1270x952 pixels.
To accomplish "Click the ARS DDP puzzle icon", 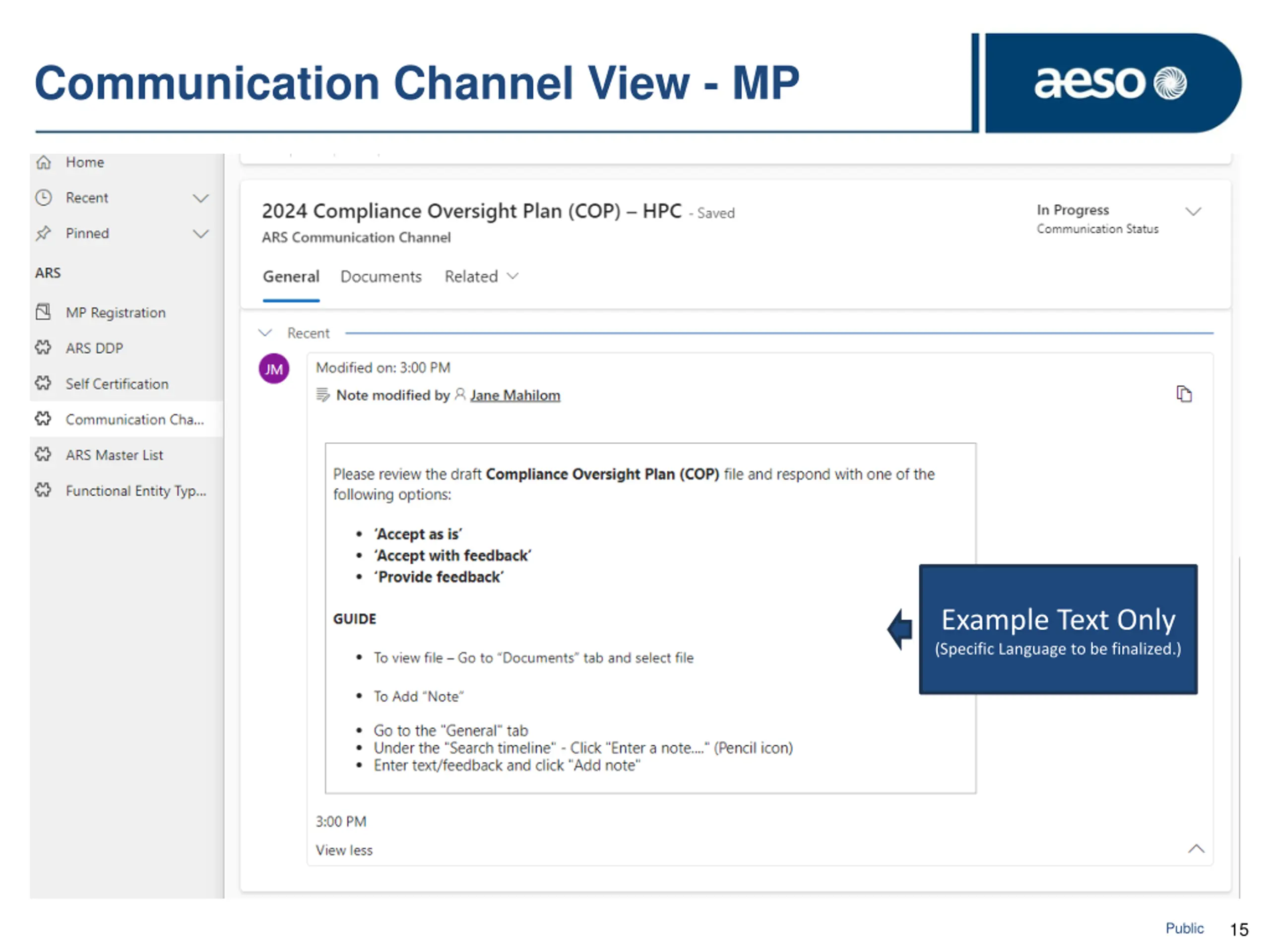I will point(44,348).
